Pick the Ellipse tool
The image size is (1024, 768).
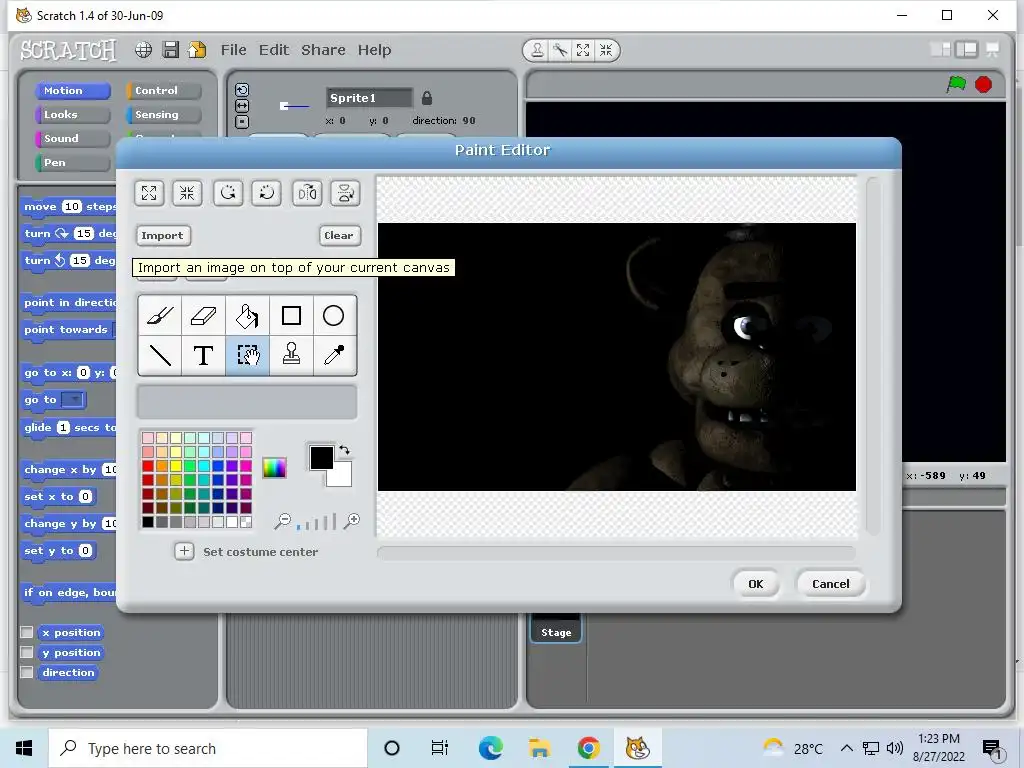tap(334, 316)
